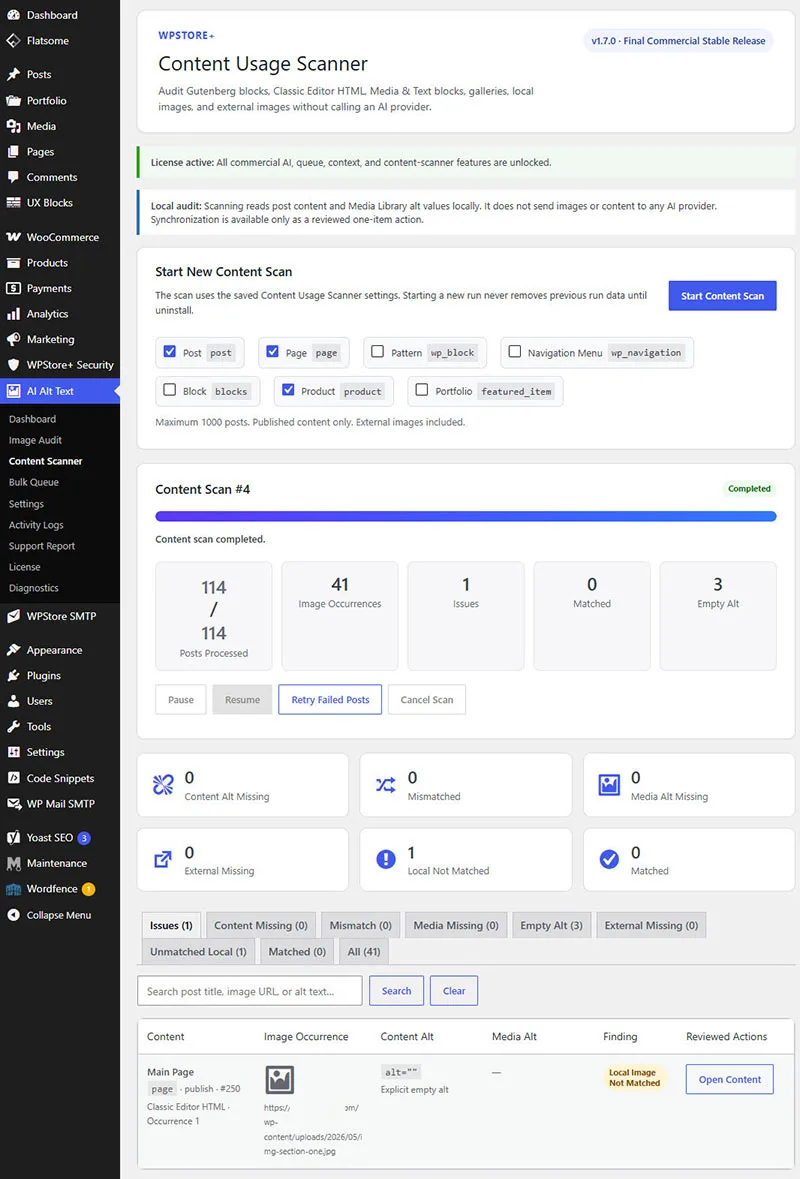
Task: Click Open Content for Main Page
Action: 729,1079
